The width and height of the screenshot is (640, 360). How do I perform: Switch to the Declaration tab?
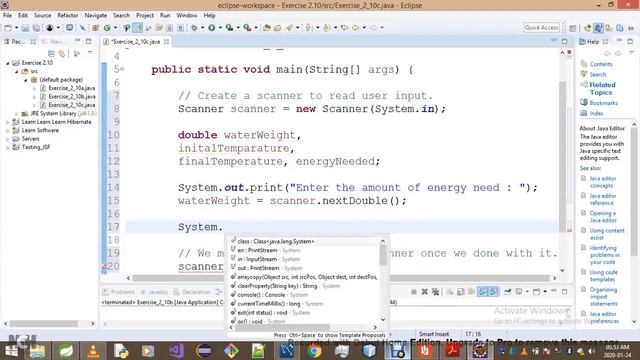(x=192, y=292)
